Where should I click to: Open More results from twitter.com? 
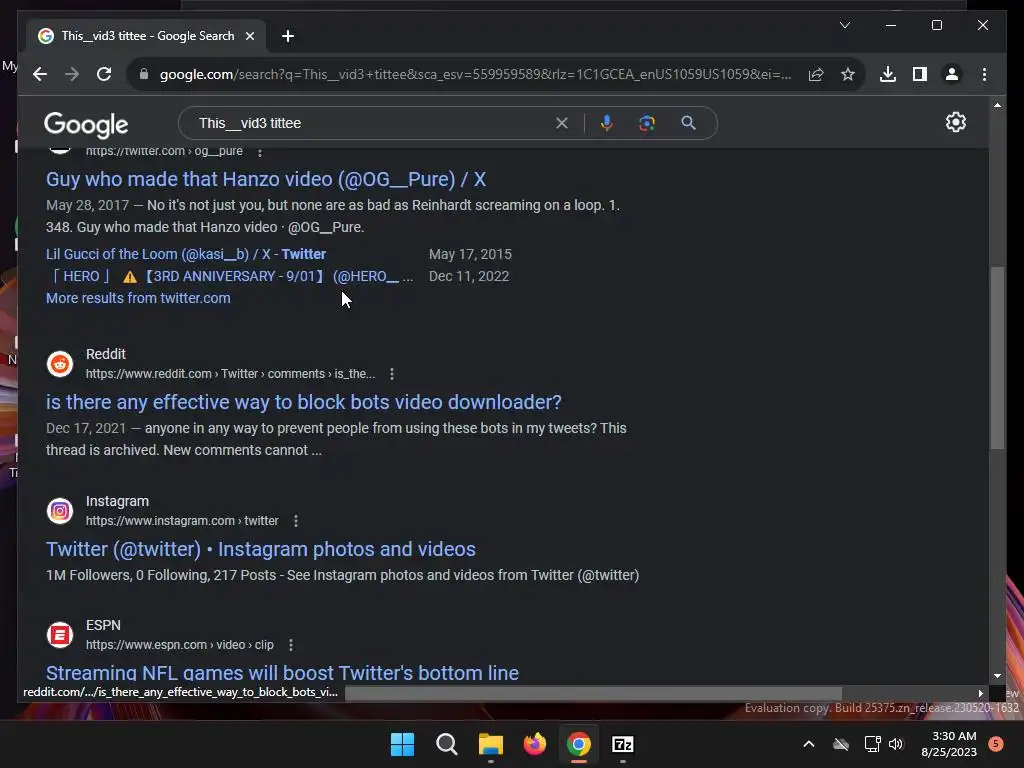138,298
